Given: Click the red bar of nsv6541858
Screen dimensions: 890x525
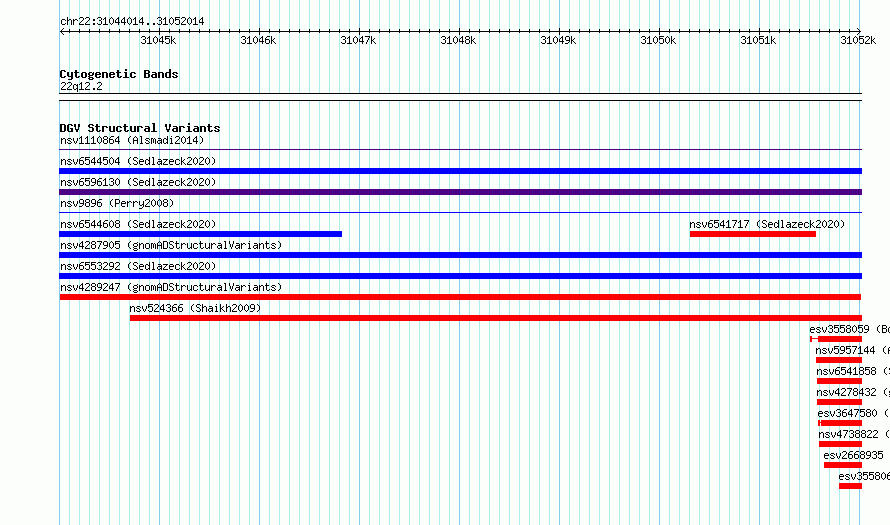Looking at the screenshot, I should tap(839, 381).
